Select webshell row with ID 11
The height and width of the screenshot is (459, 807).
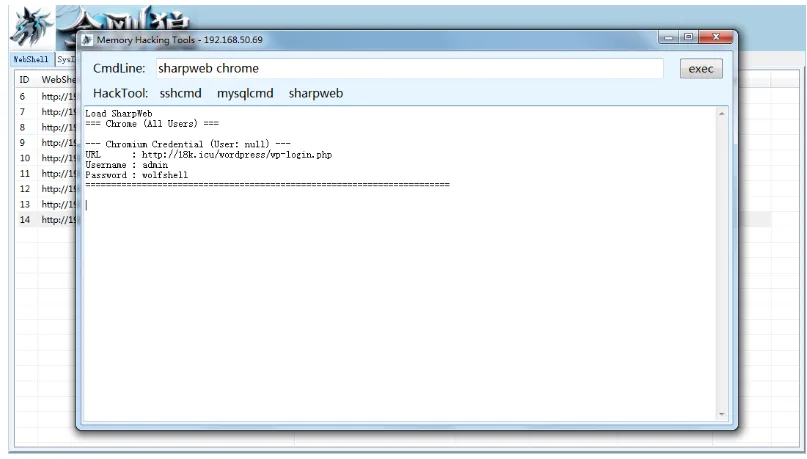pos(46,173)
